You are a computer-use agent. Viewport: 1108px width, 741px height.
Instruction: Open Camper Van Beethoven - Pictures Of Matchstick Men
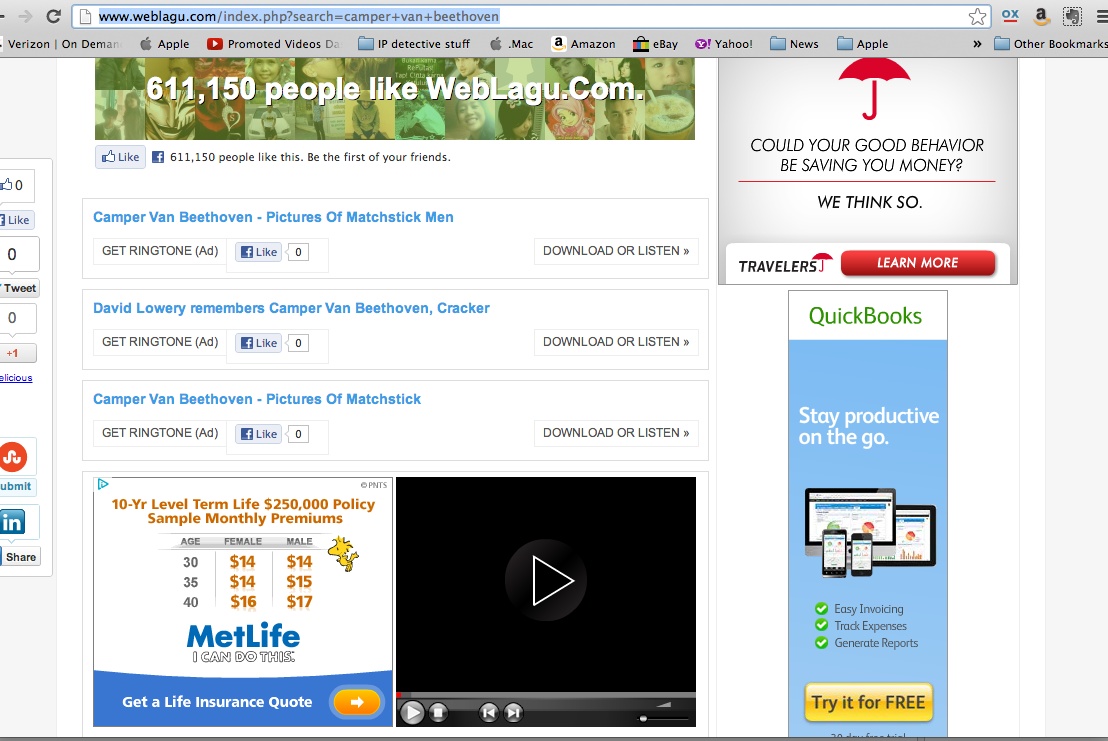pos(273,217)
